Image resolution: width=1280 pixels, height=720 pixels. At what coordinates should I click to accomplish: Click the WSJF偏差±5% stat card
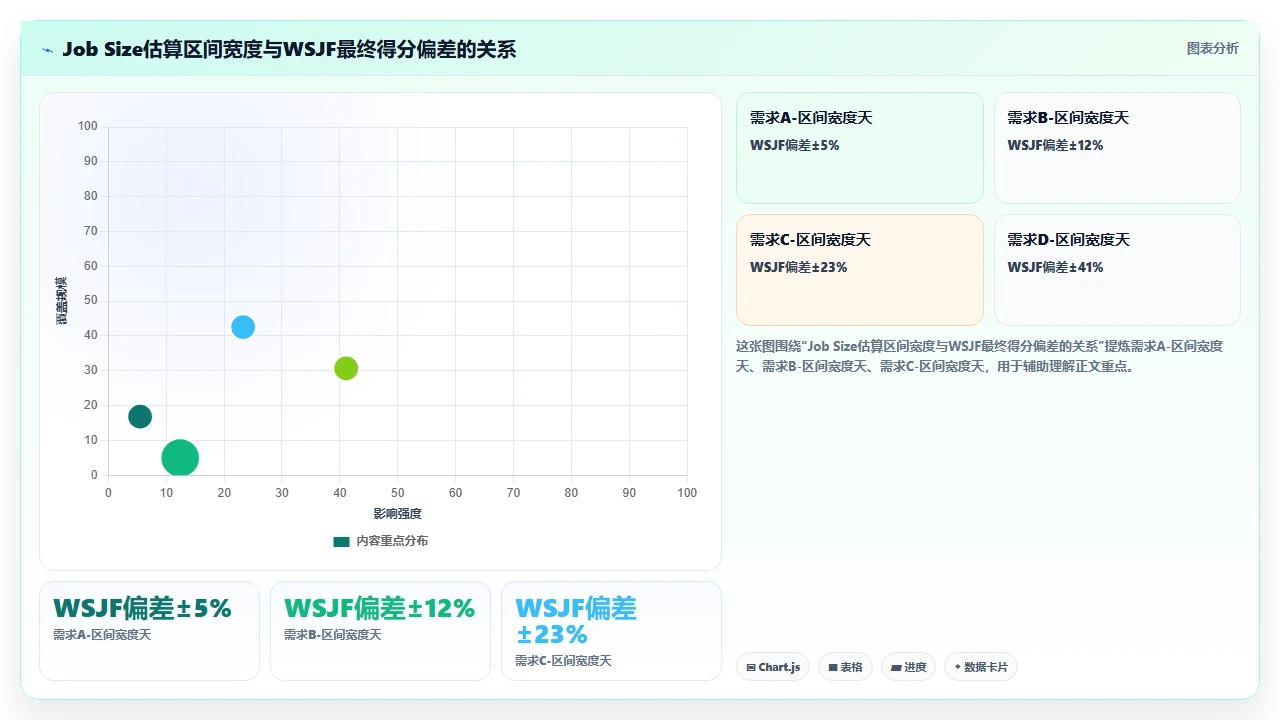(x=149, y=631)
